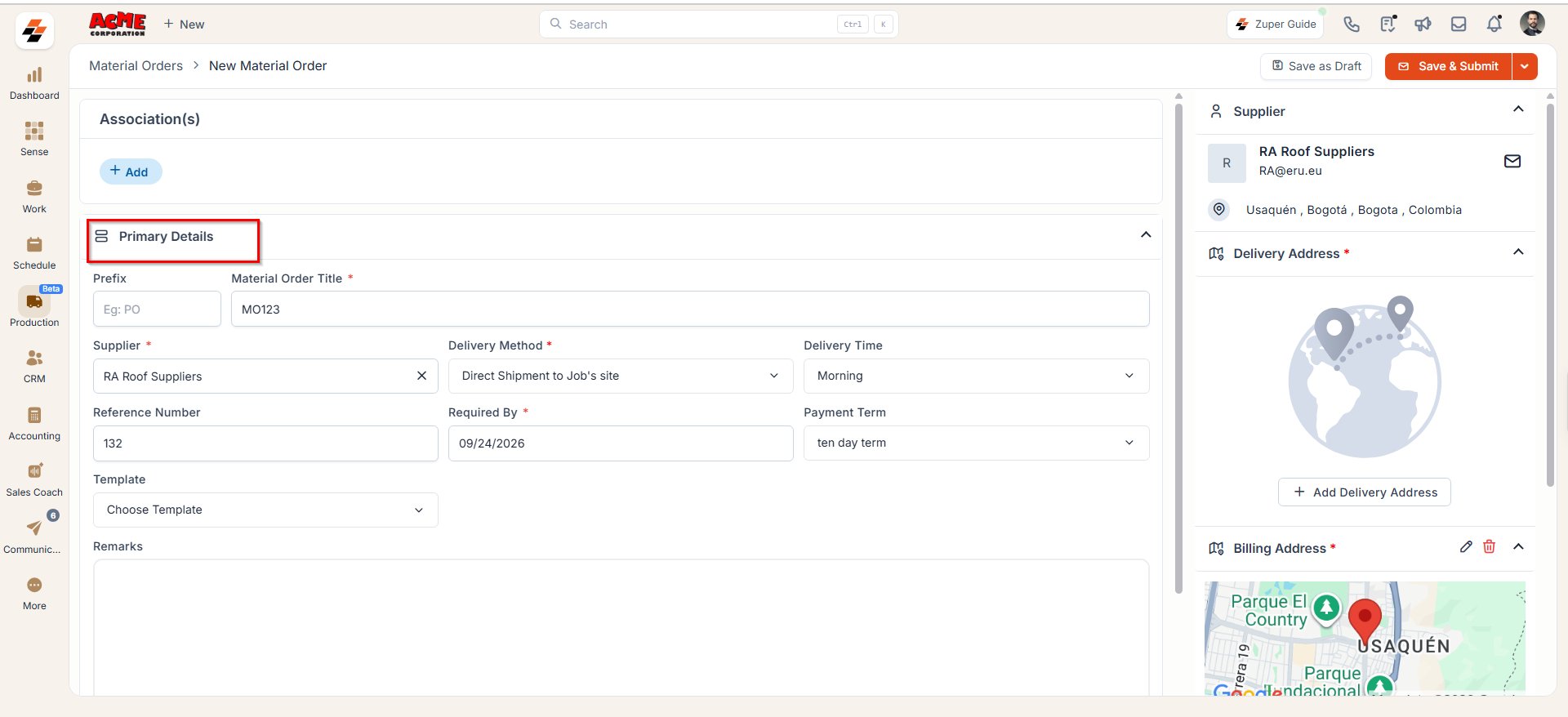The width and height of the screenshot is (1568, 717).
Task: Open the Sense module
Action: pos(34,140)
